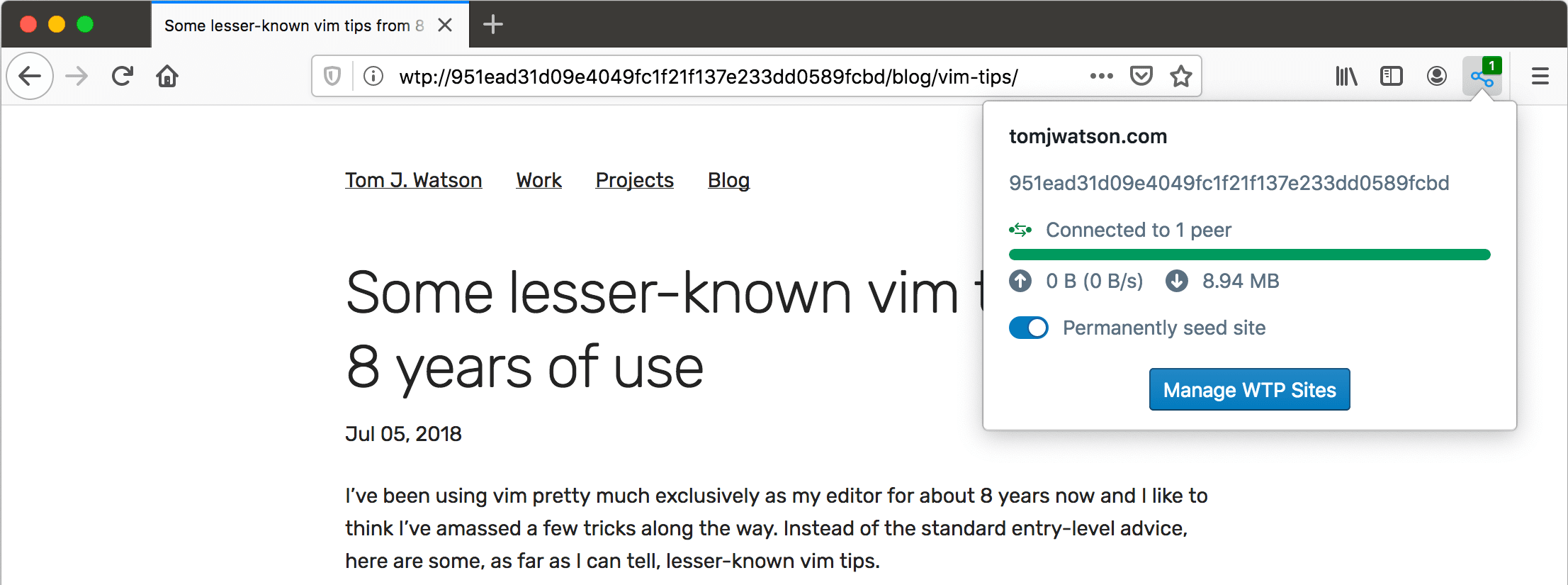Open the Library bookshelf icon
Viewport: 1568px width, 585px height.
click(1346, 76)
